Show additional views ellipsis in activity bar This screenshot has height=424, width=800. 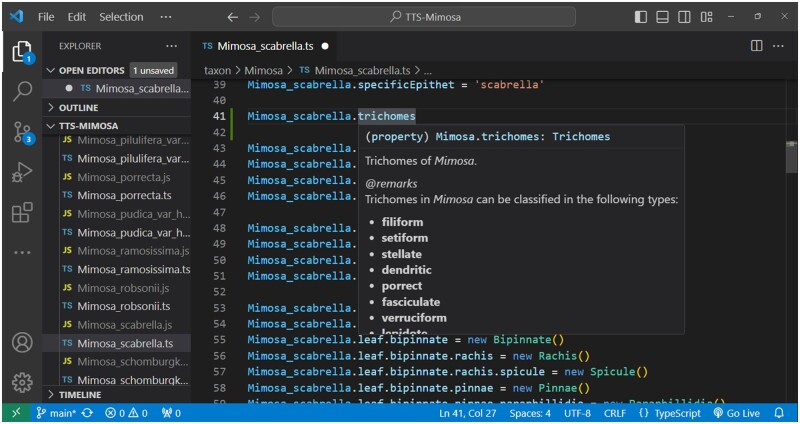point(22,252)
